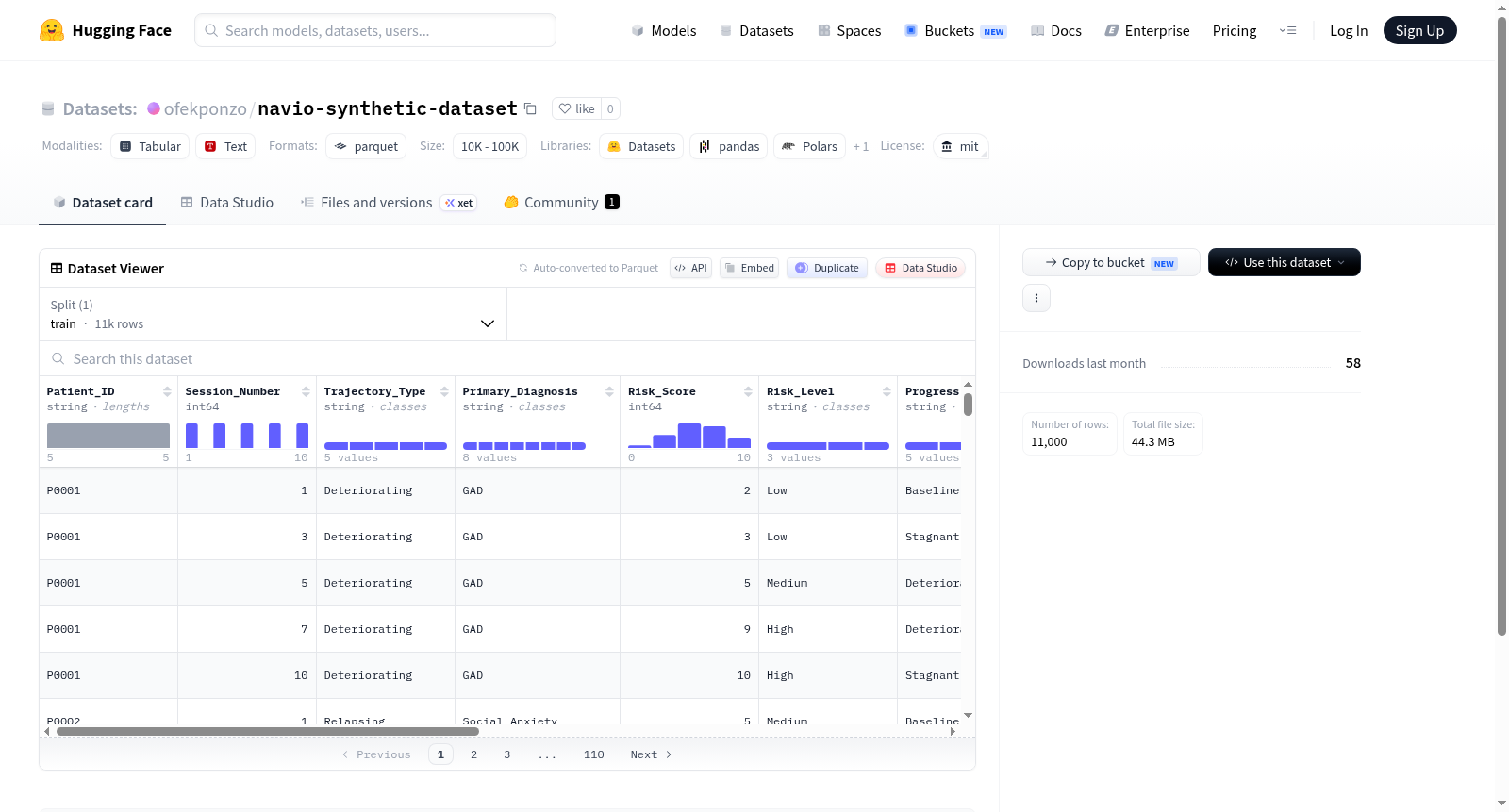The image size is (1509, 812).
Task: Select the parquet format tag
Action: click(x=366, y=146)
